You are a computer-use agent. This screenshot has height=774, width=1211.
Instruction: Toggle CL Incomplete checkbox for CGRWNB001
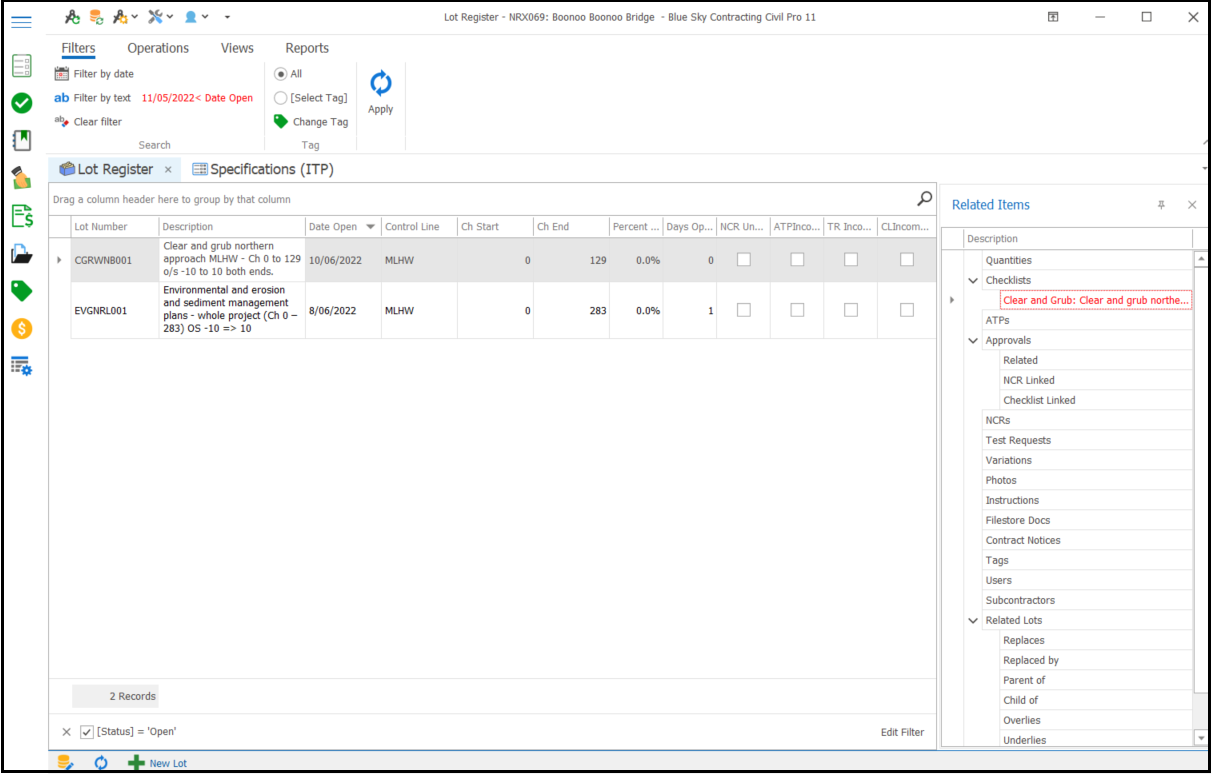[x=907, y=260]
